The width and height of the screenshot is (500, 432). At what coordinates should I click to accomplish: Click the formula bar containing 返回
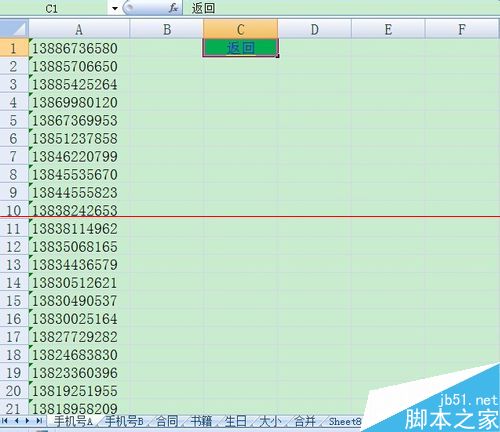(341, 8)
